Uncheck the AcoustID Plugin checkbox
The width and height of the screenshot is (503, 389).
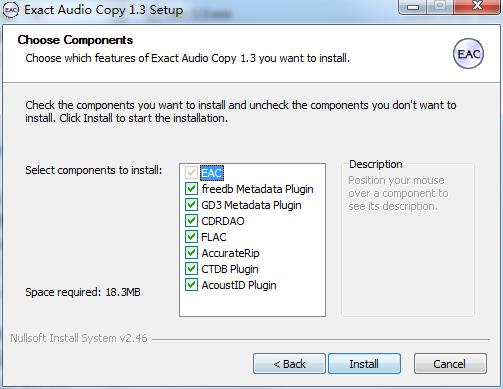pyautogui.click(x=191, y=285)
